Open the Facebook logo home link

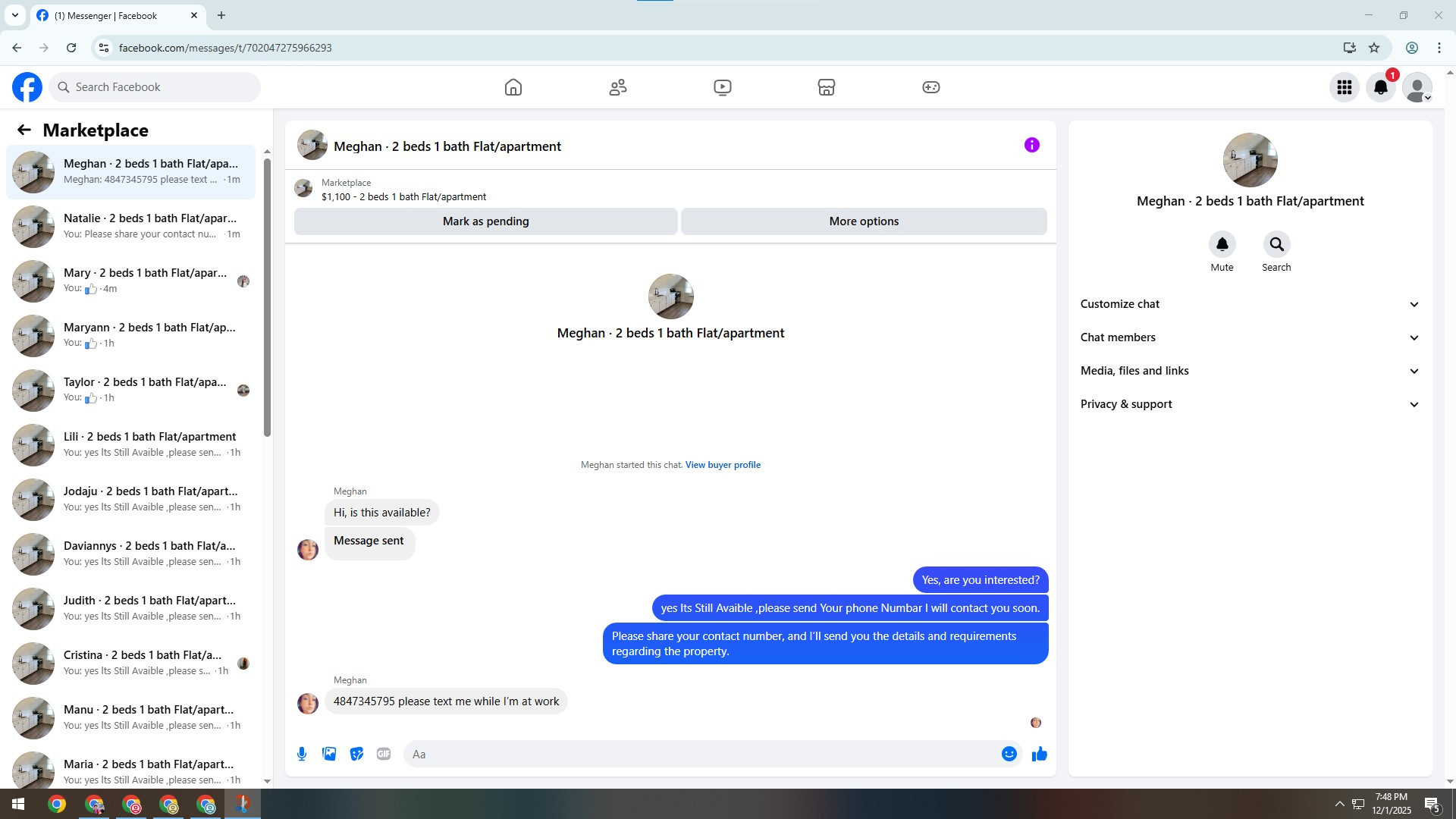(27, 87)
